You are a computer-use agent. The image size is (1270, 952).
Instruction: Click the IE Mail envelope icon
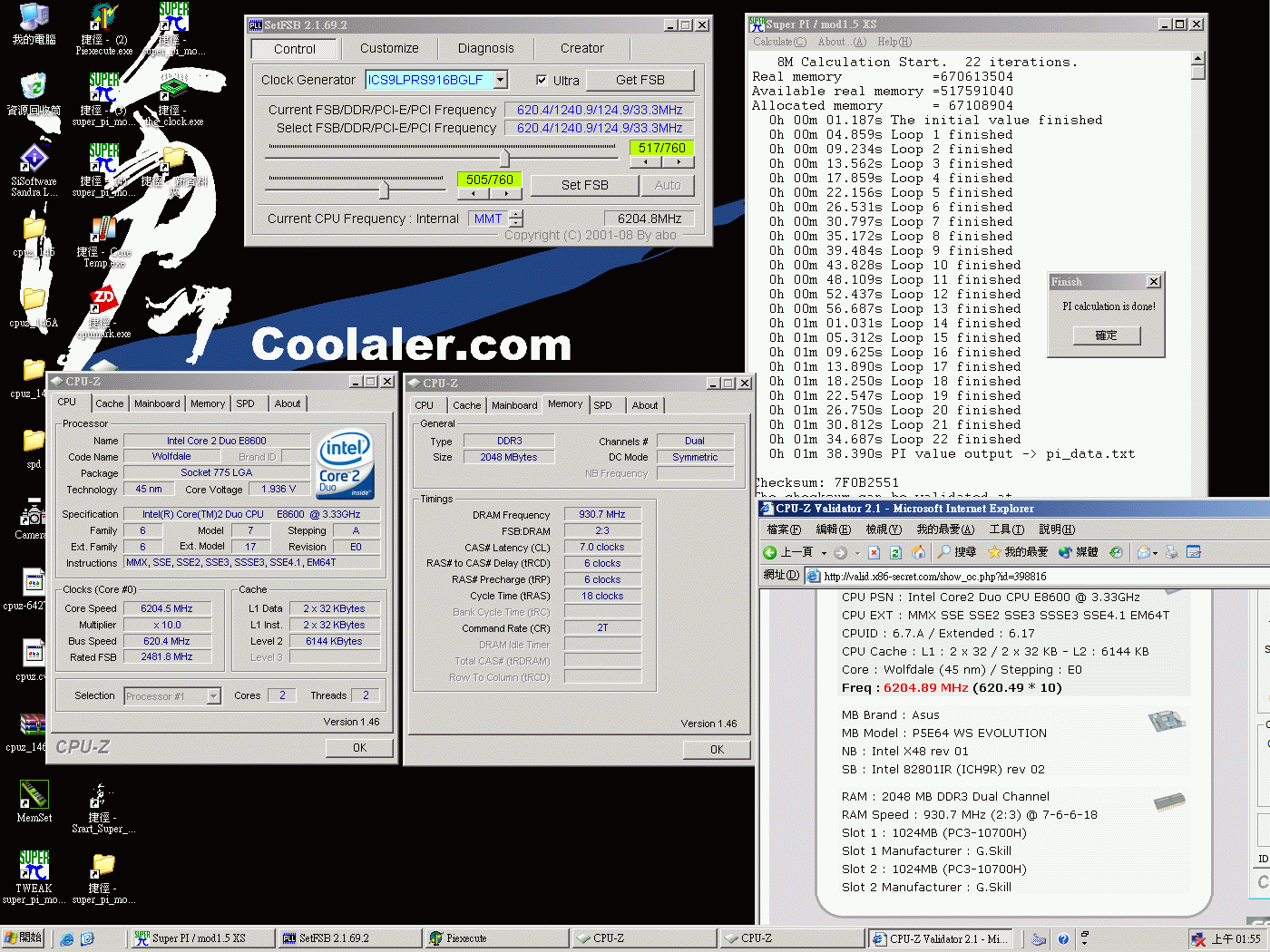(x=1144, y=552)
